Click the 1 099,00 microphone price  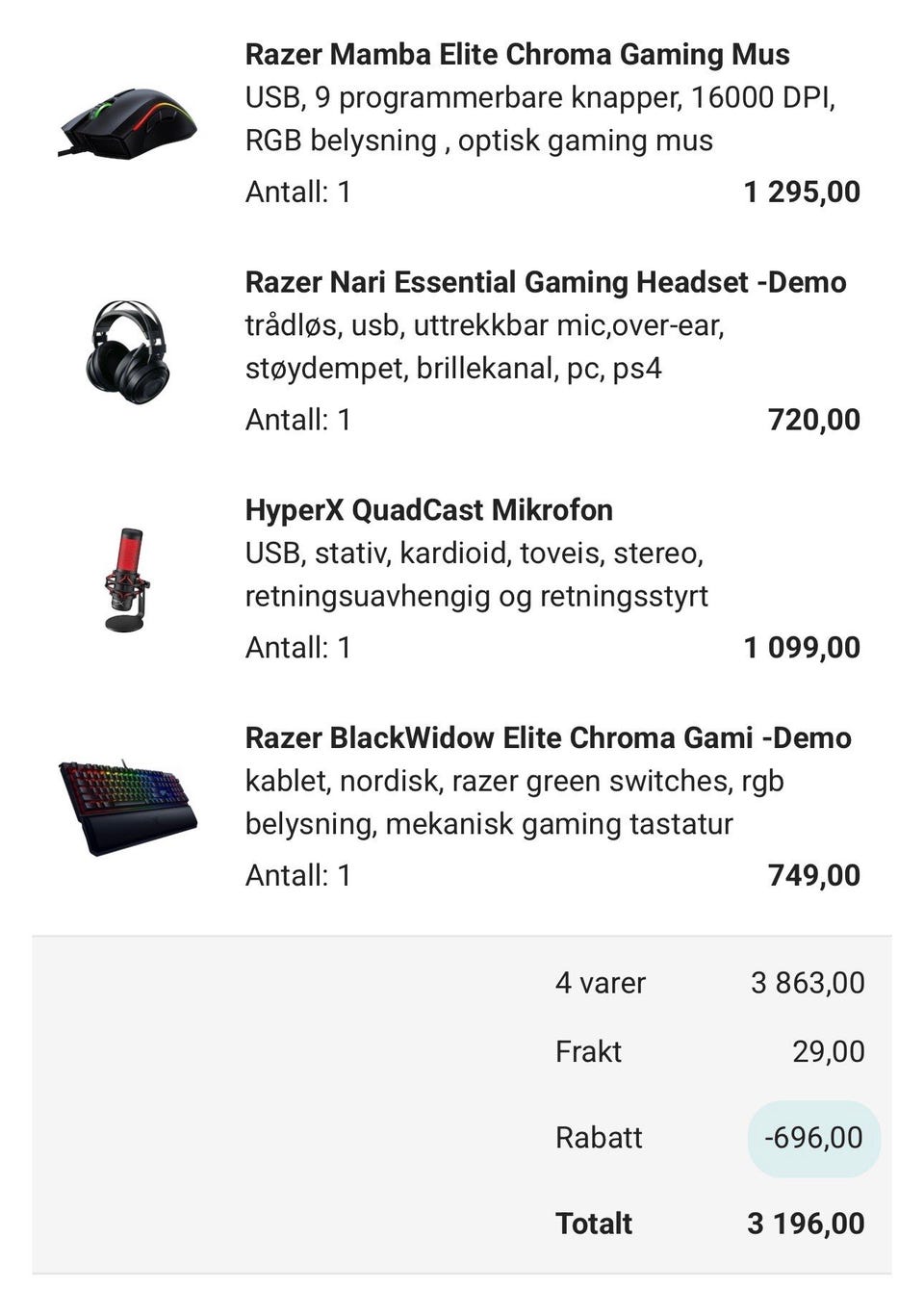click(802, 648)
